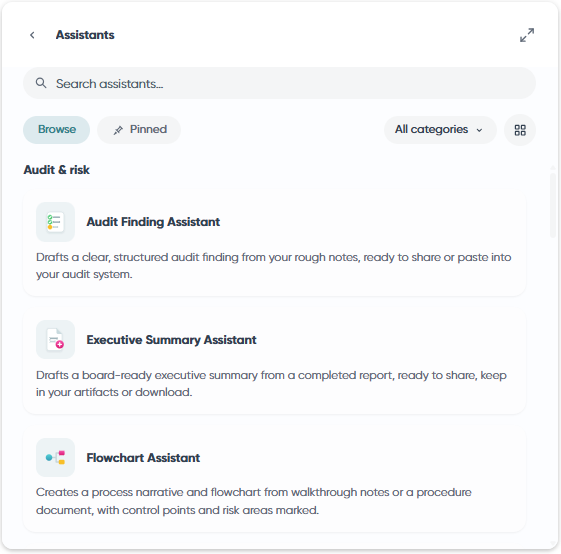Click the All categories chevron arrow

pyautogui.click(x=479, y=130)
